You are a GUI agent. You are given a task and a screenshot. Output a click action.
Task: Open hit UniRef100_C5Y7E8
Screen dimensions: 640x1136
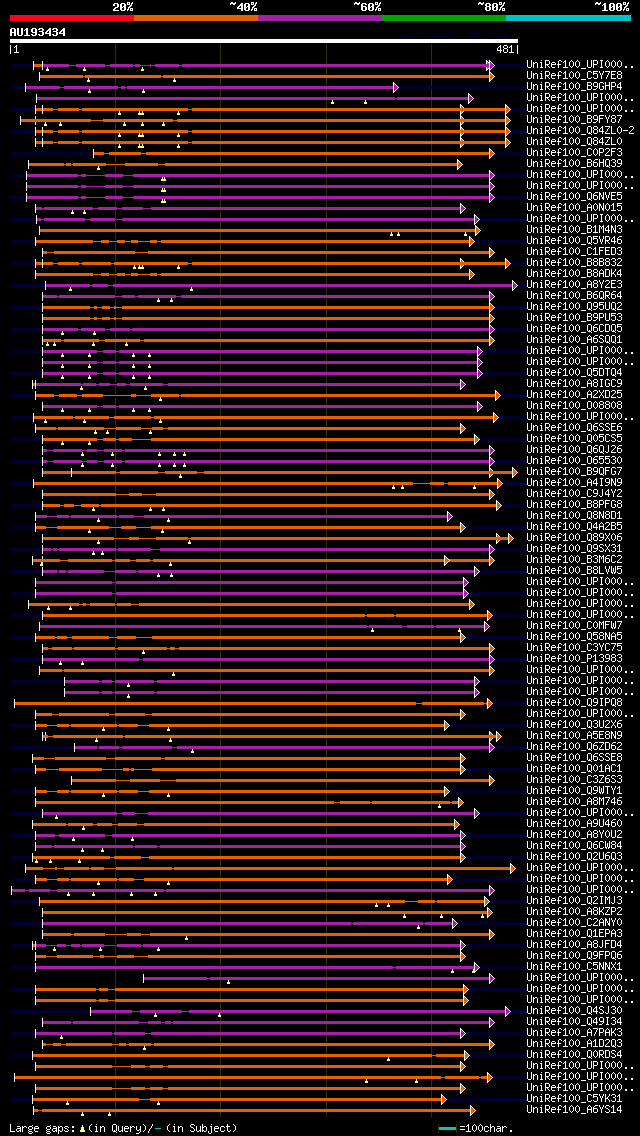point(574,75)
